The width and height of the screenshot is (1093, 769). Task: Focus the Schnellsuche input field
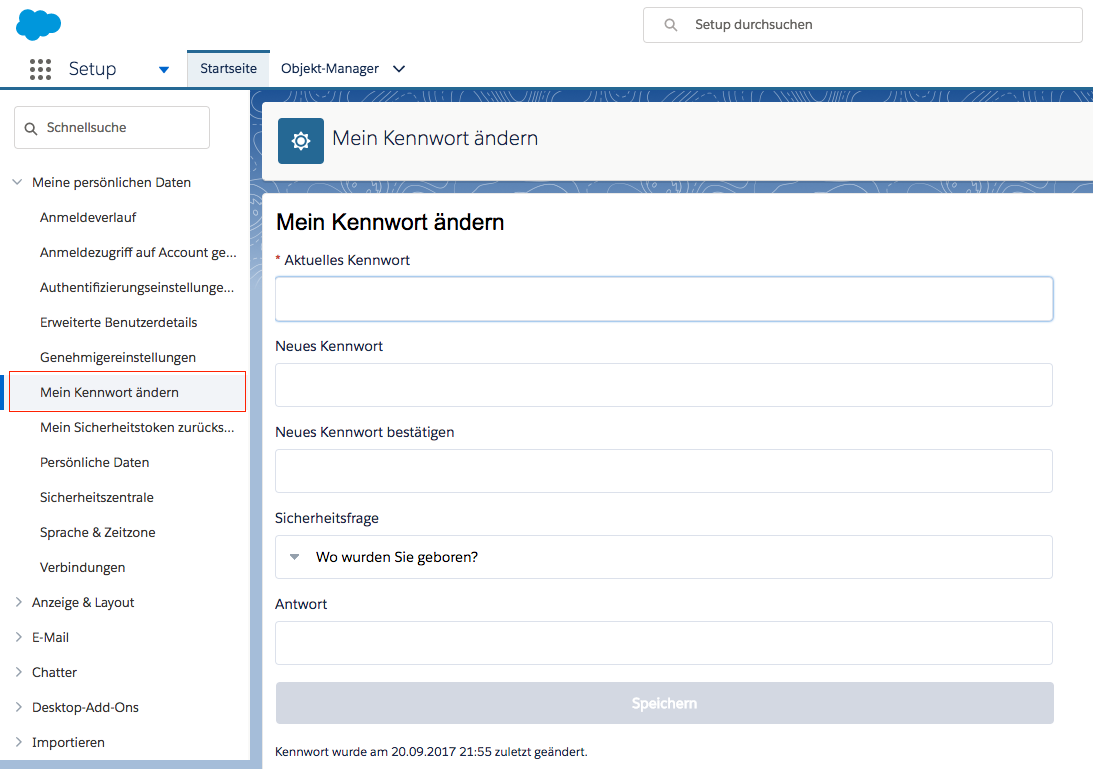click(x=112, y=128)
